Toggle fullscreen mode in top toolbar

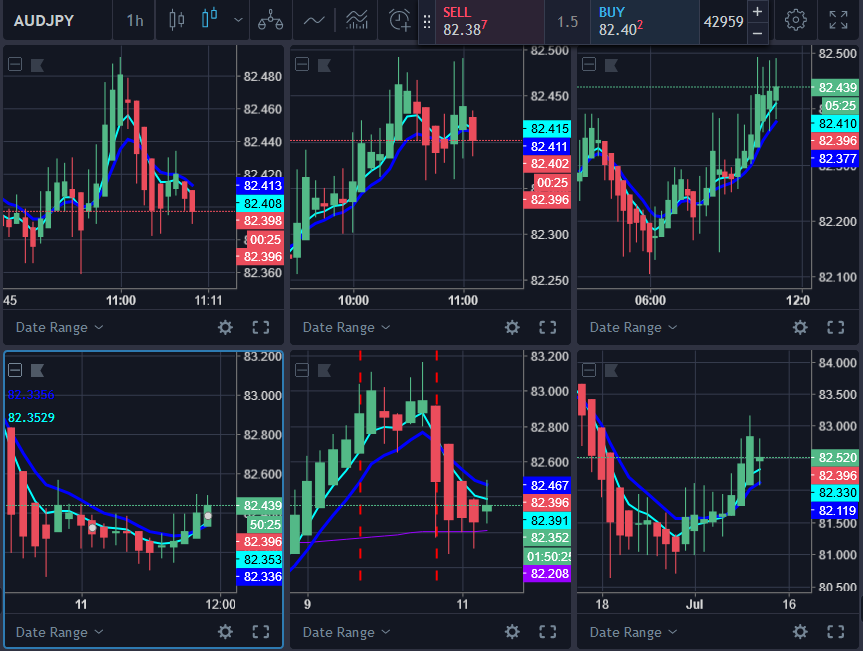pyautogui.click(x=839, y=20)
